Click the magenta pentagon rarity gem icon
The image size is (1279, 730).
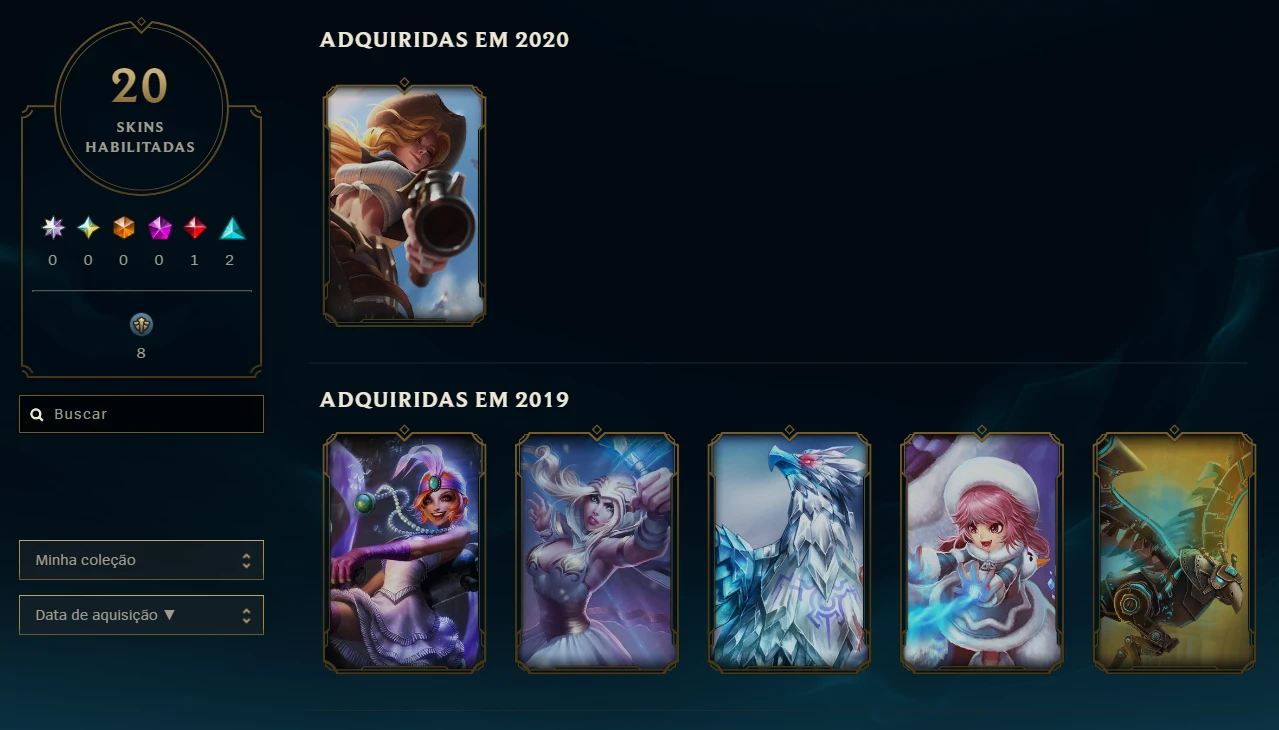click(160, 228)
